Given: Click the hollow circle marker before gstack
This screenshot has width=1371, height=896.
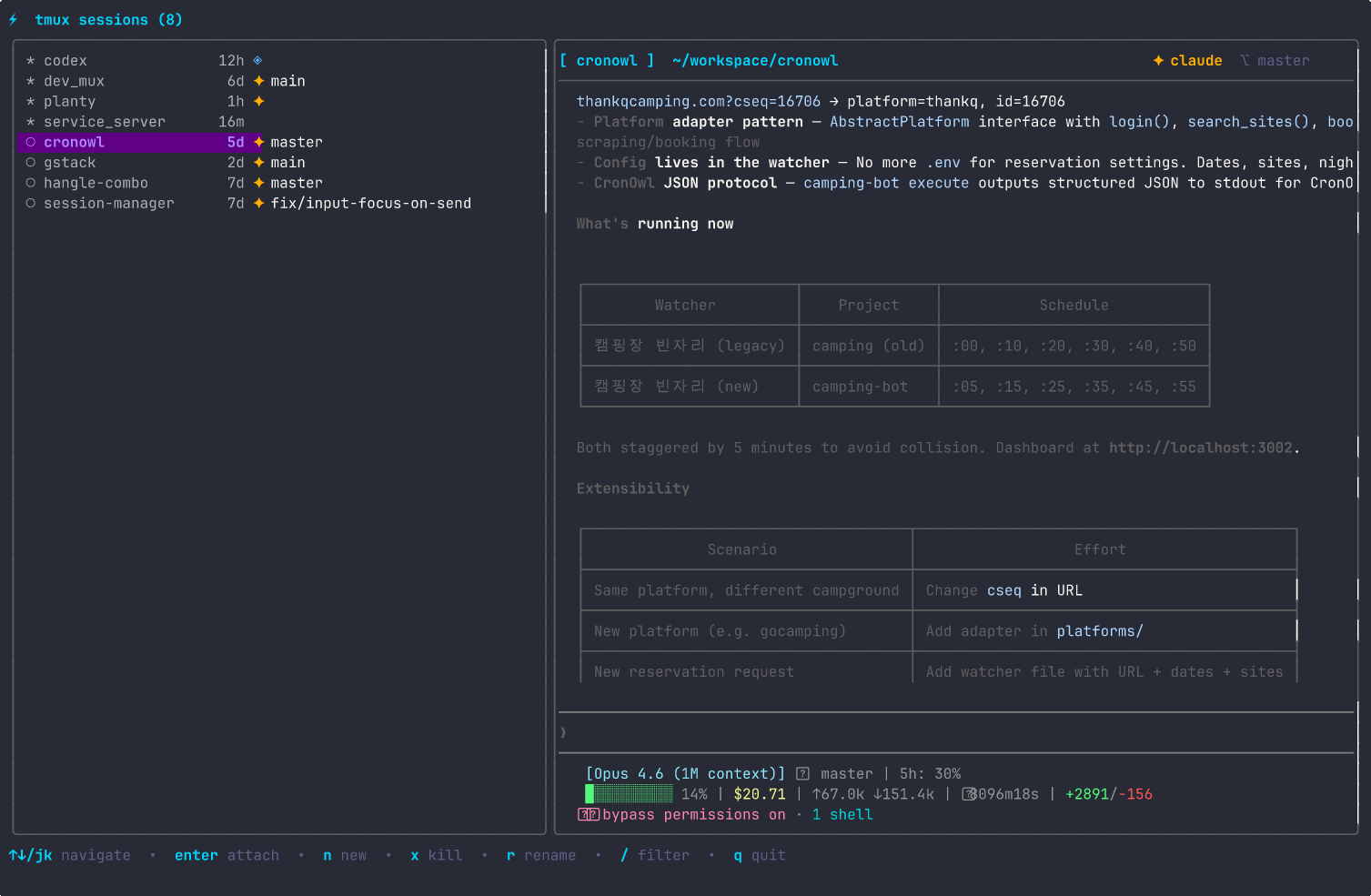Looking at the screenshot, I should (x=30, y=163).
